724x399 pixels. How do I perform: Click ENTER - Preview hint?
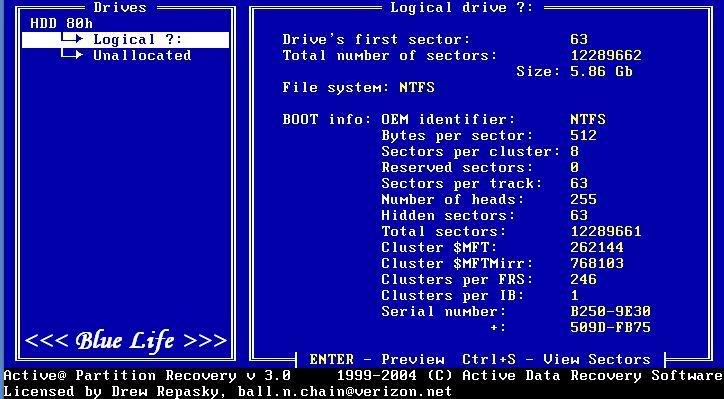pos(377,359)
